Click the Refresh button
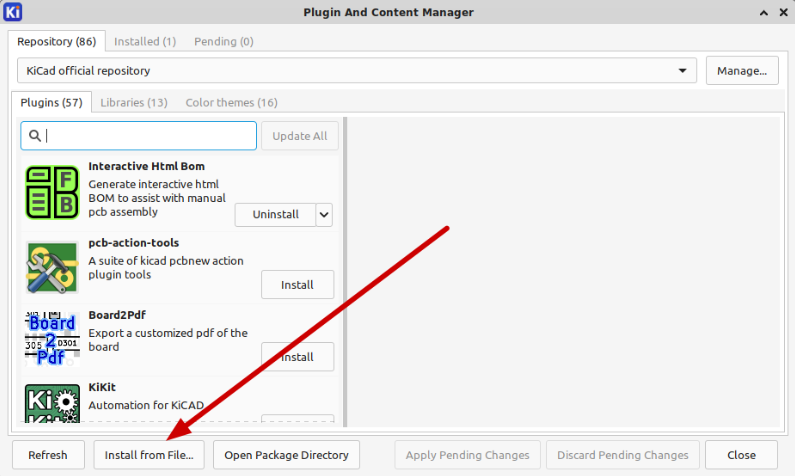 coord(48,455)
